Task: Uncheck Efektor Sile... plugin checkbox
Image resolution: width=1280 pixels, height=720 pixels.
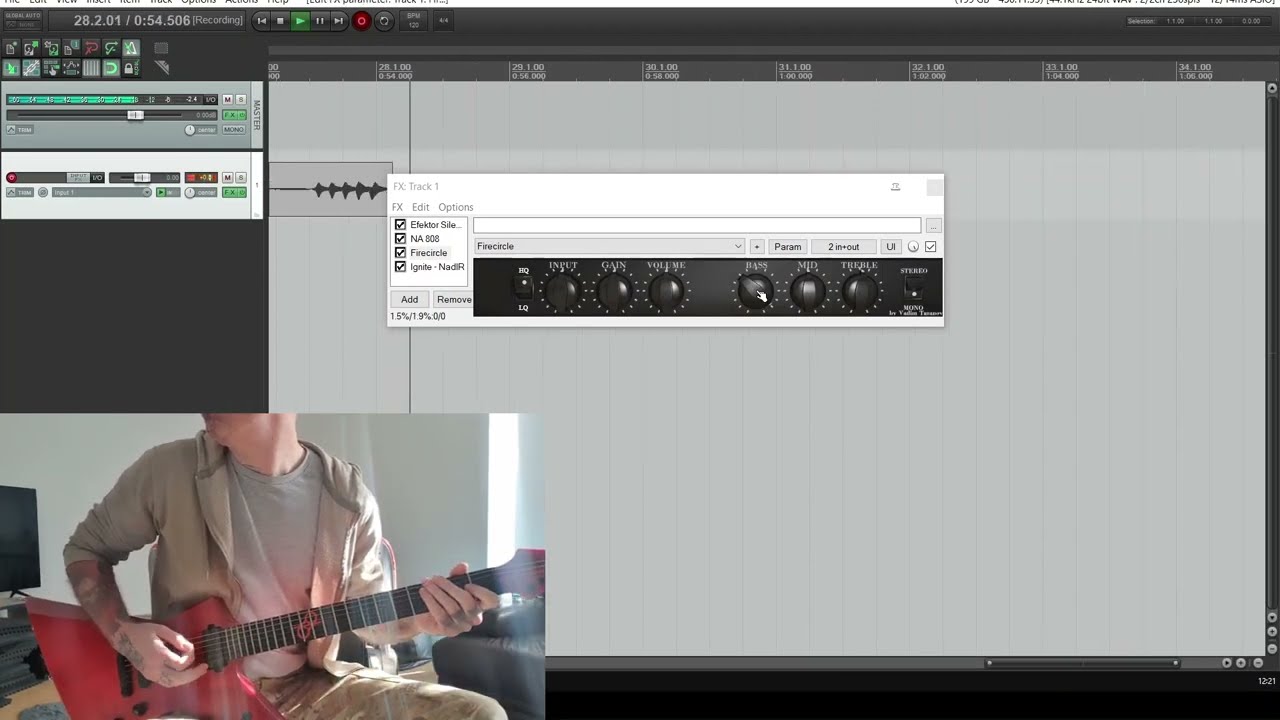Action: pyautogui.click(x=400, y=225)
